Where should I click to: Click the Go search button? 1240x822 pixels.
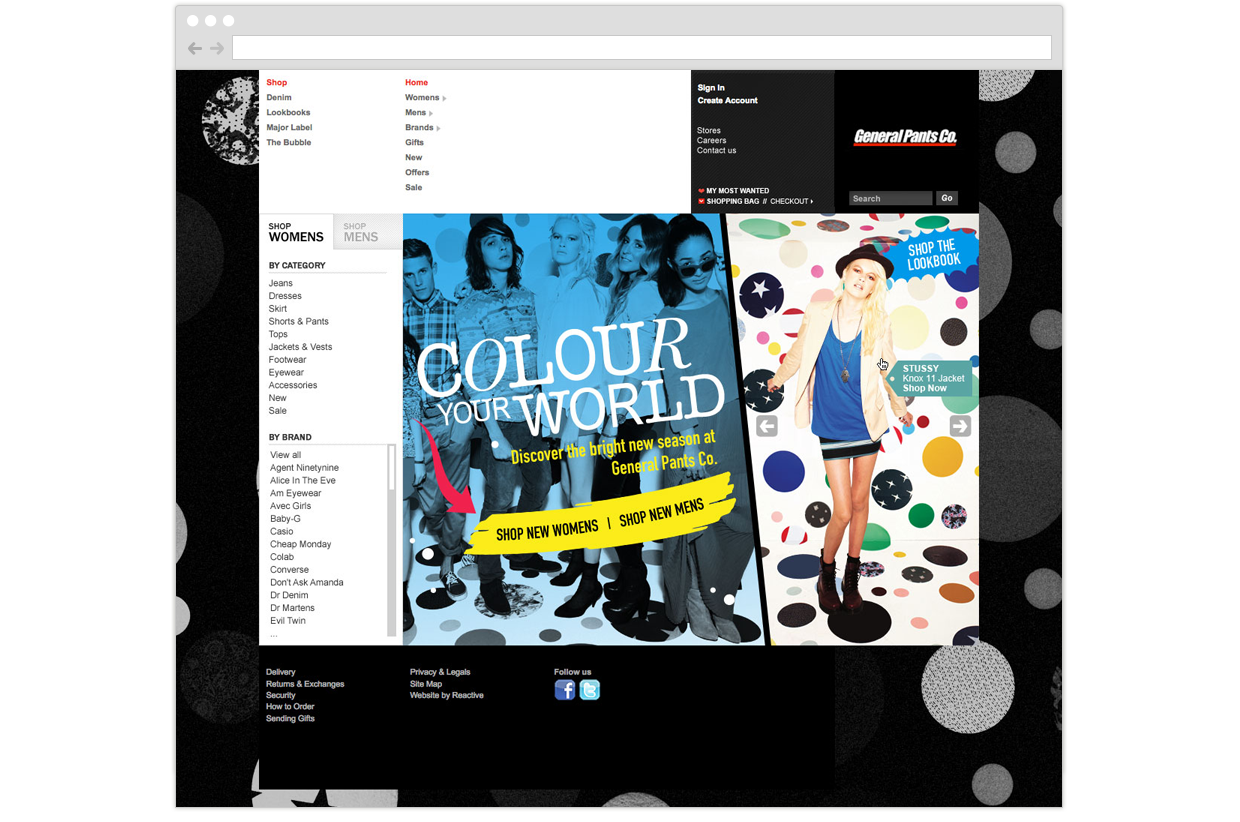click(947, 198)
